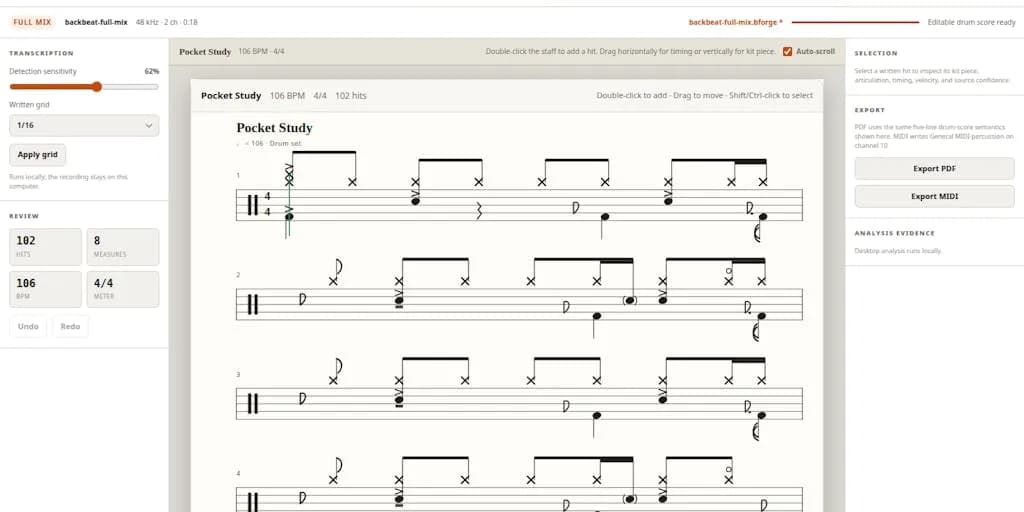Click the first hi-hat x note on row 3

point(333,381)
